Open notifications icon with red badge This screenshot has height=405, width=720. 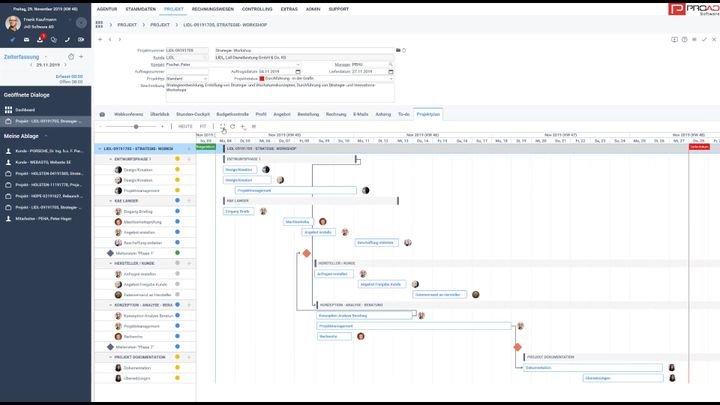coord(41,39)
